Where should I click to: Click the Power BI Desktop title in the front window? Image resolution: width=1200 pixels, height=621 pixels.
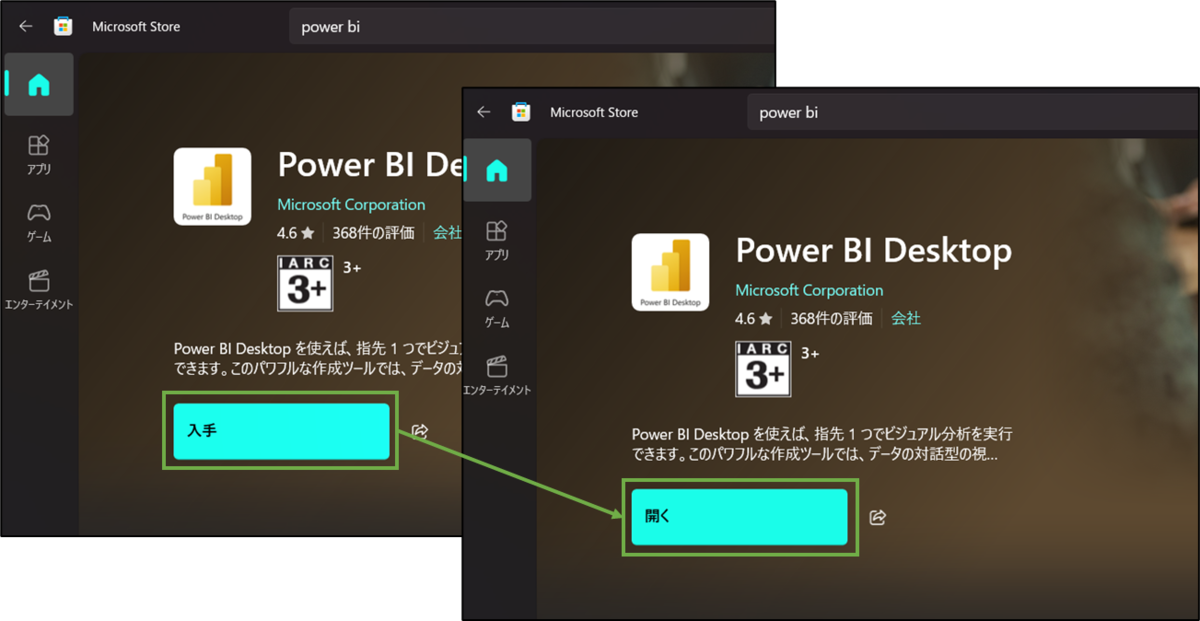coord(873,250)
